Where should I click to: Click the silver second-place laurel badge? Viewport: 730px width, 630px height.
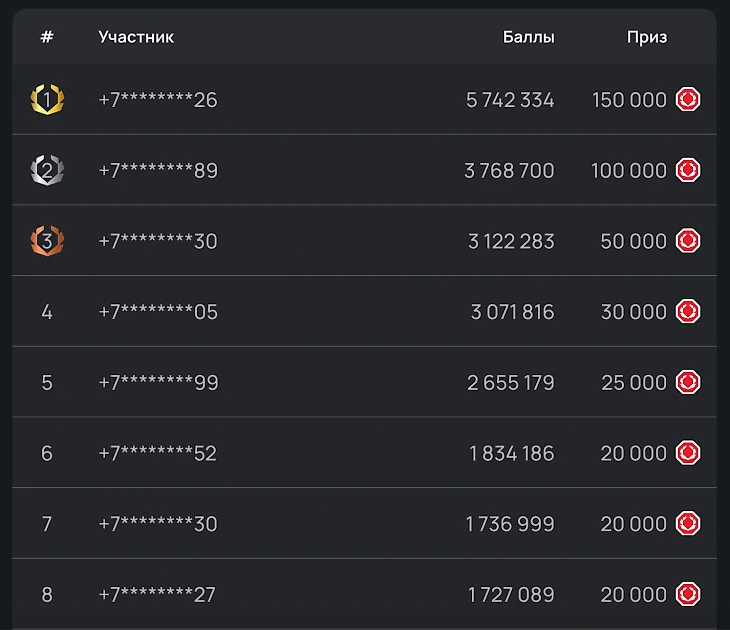(x=47, y=170)
